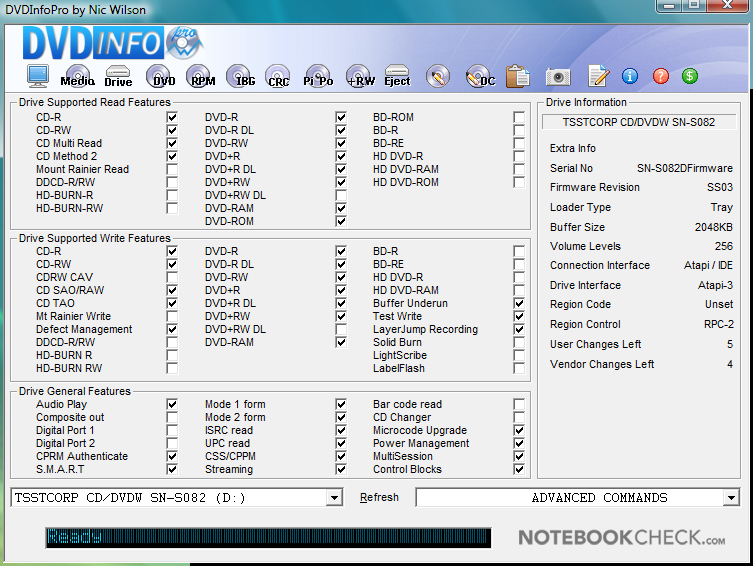753x566 pixels.
Task: Toggle DVD+RW DL read checkbox
Action: pos(341,195)
